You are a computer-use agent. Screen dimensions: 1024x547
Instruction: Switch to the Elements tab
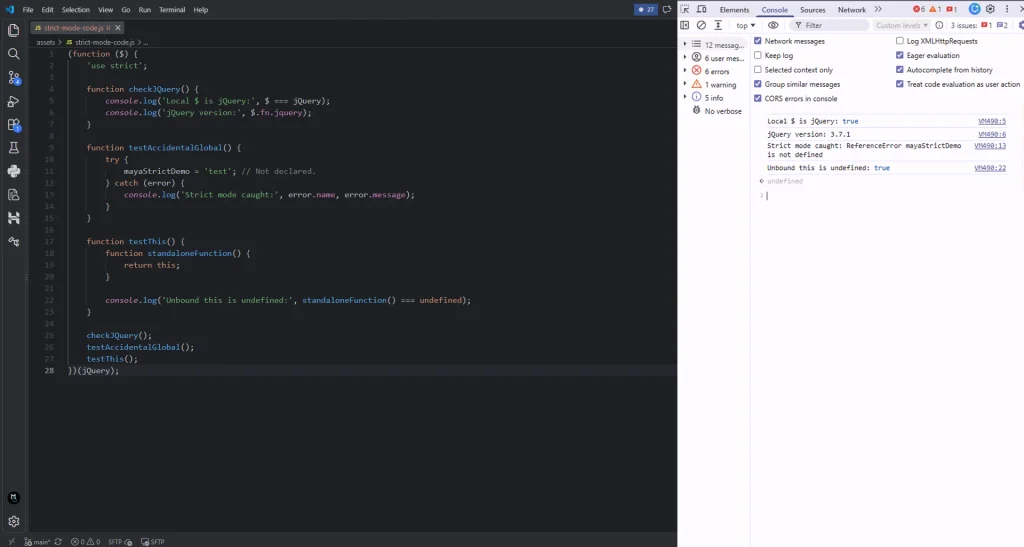(x=734, y=10)
